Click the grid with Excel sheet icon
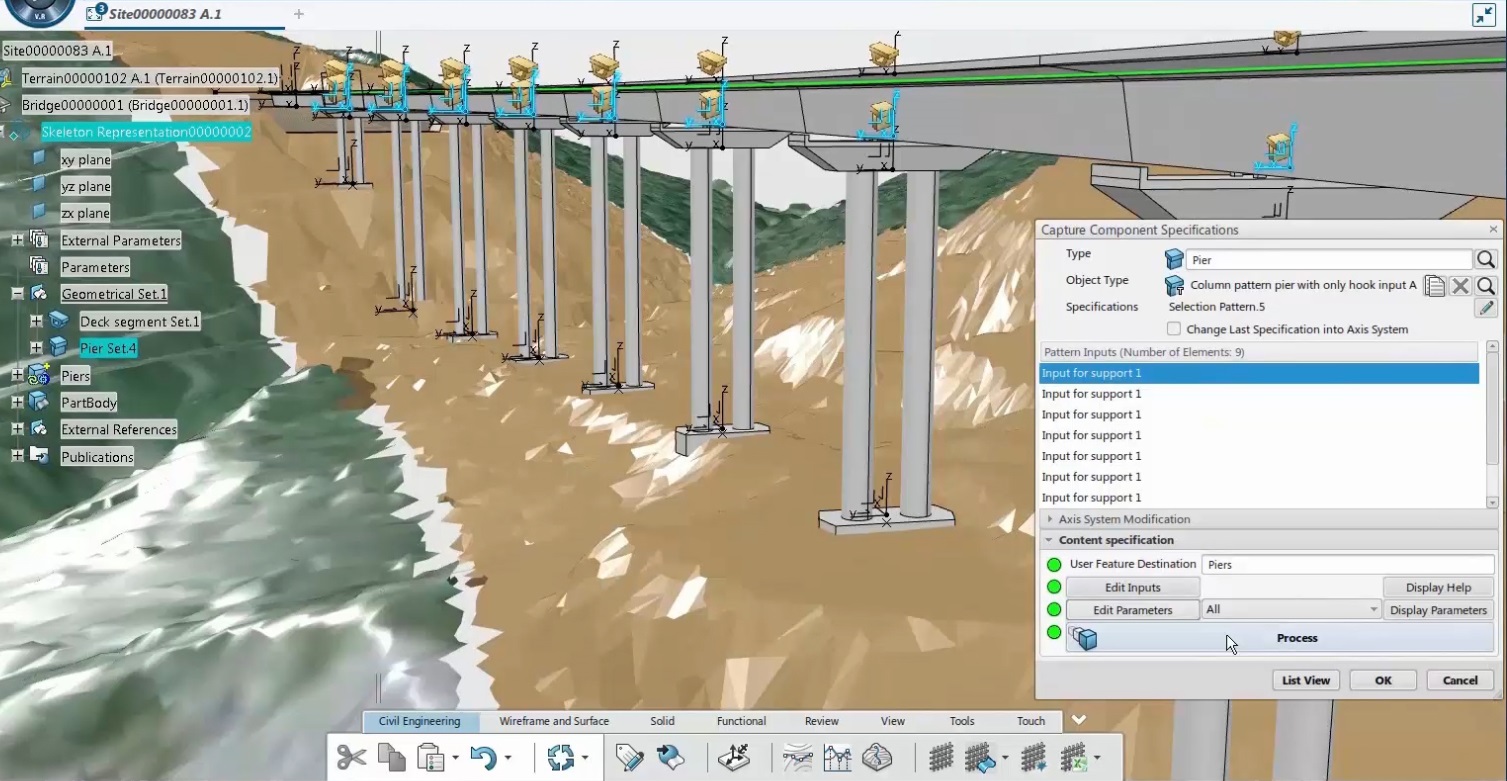 (x=1074, y=757)
